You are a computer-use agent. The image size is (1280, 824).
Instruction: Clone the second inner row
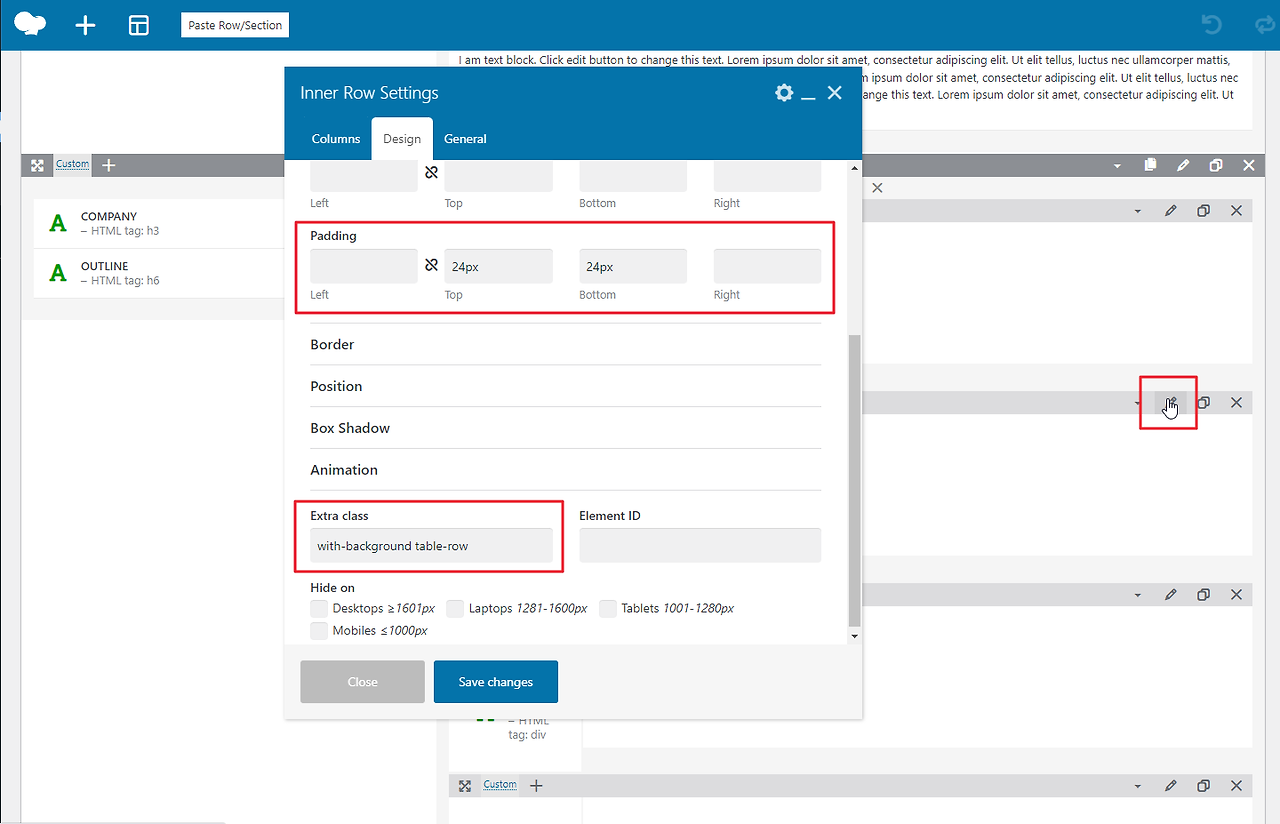1203,402
